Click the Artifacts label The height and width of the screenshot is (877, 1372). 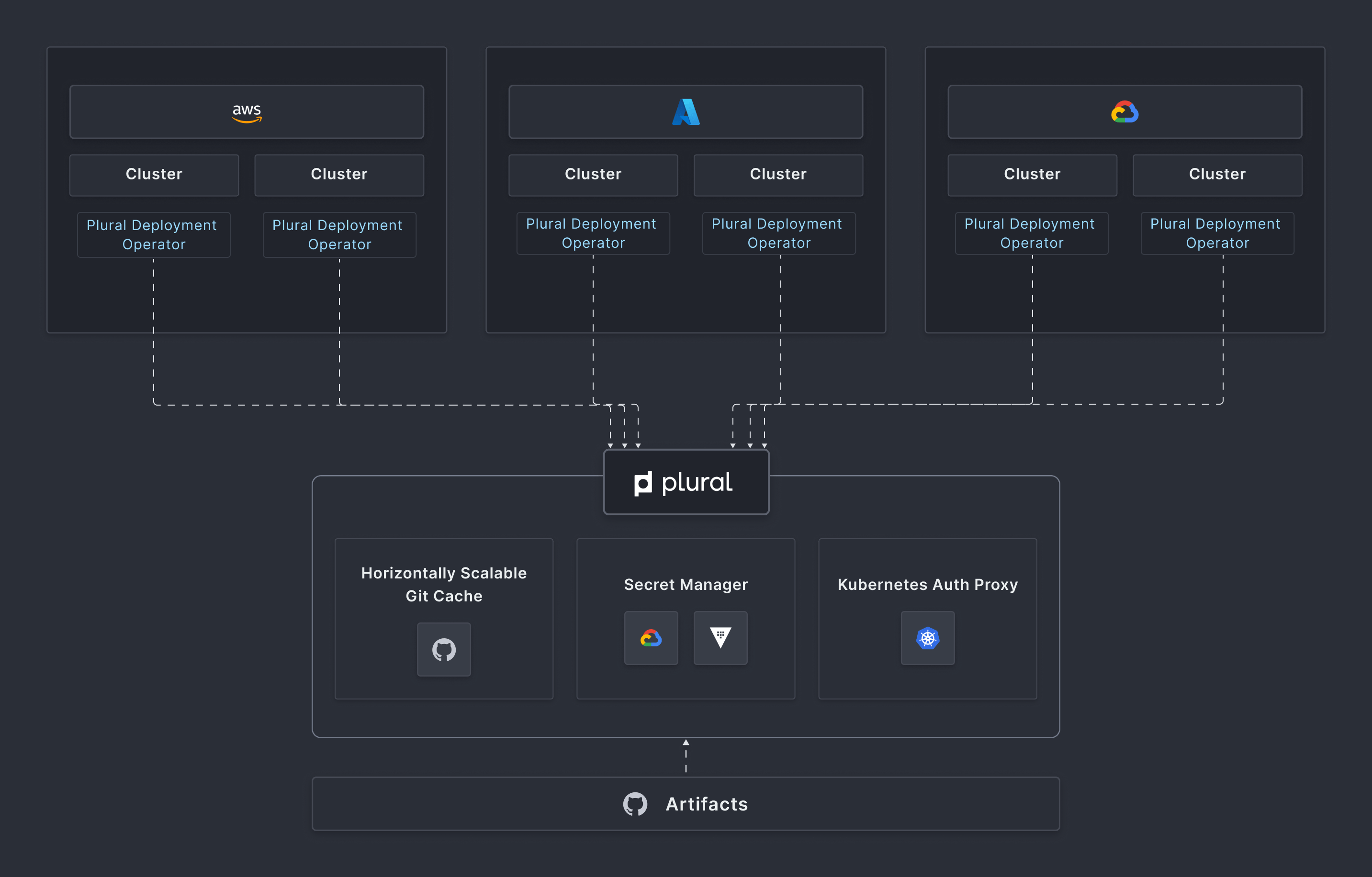[x=707, y=803]
